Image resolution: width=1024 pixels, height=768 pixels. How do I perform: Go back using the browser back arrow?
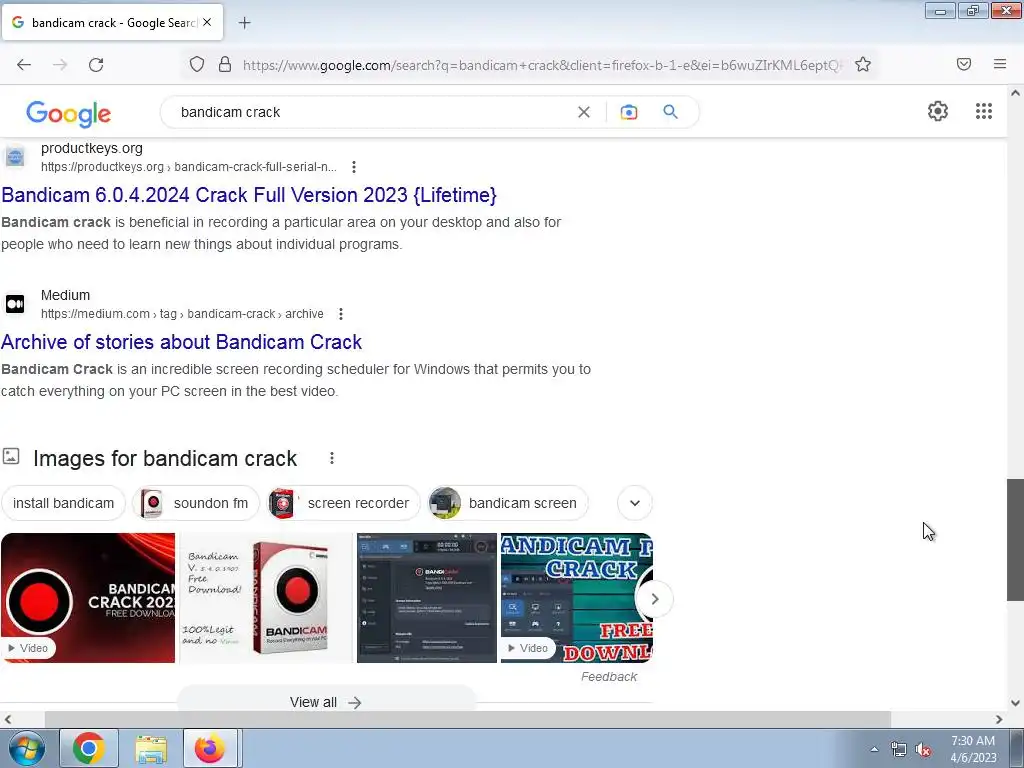(x=24, y=65)
